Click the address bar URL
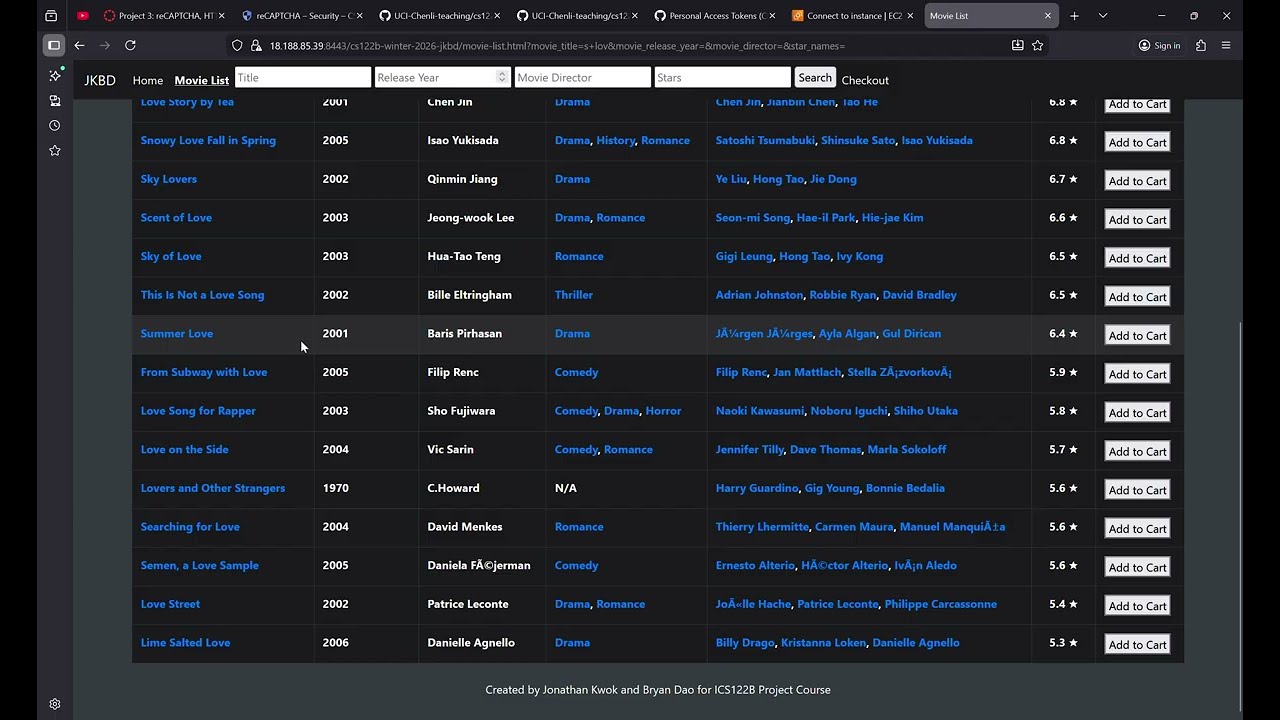The image size is (1280, 720). click(557, 45)
